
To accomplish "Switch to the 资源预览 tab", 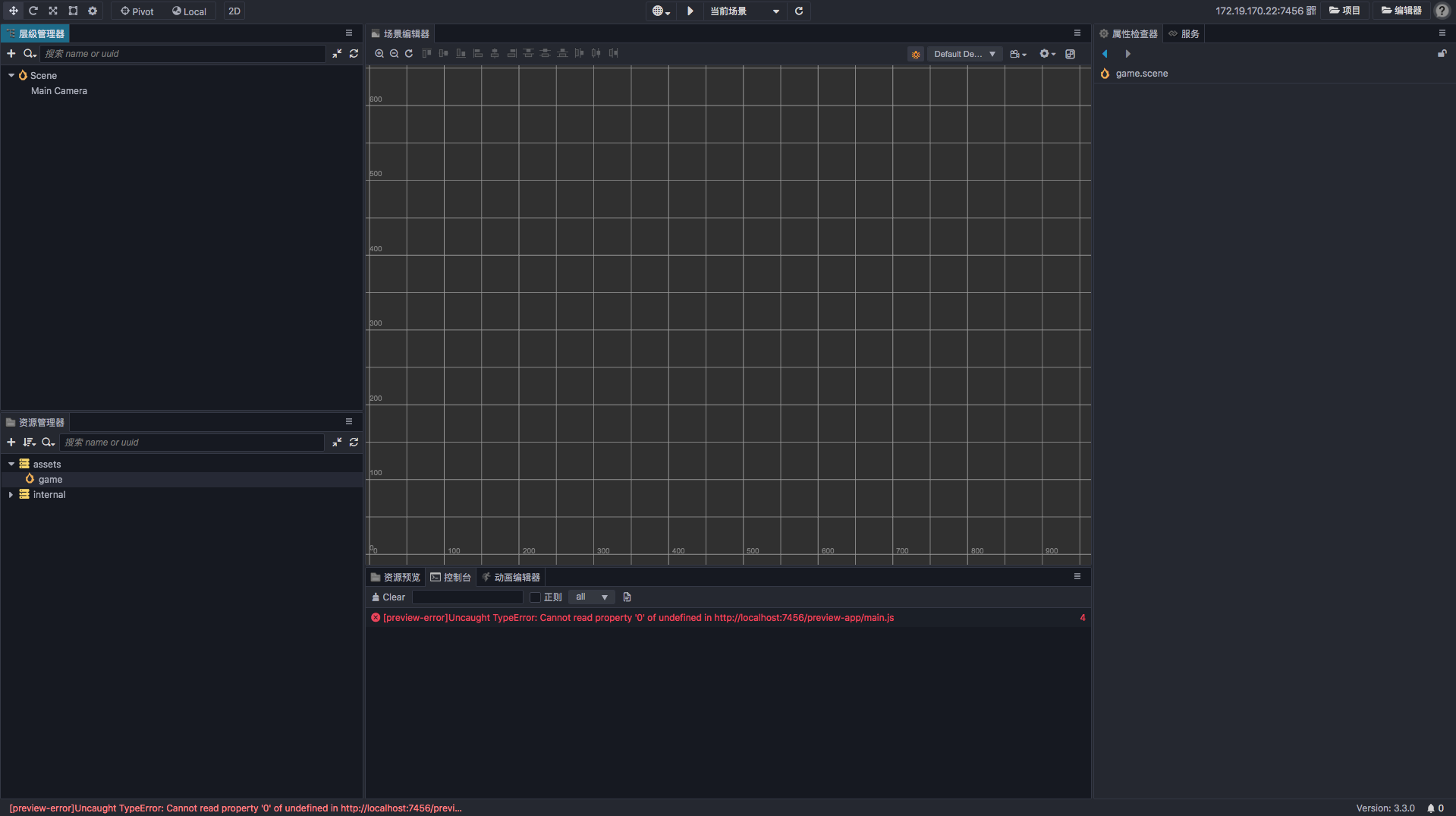I will (x=395, y=577).
